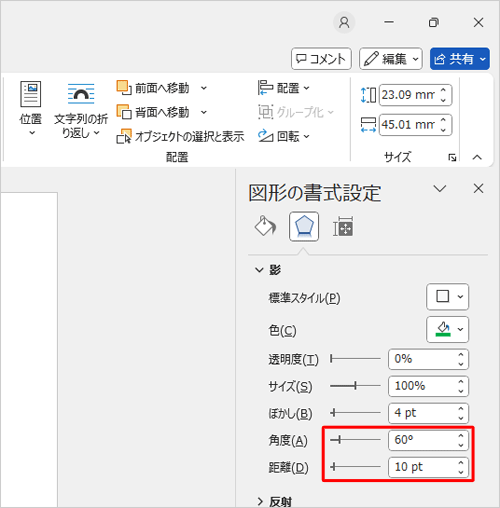
Task: Decrease 角度 with down spinner
Action: tap(461, 445)
